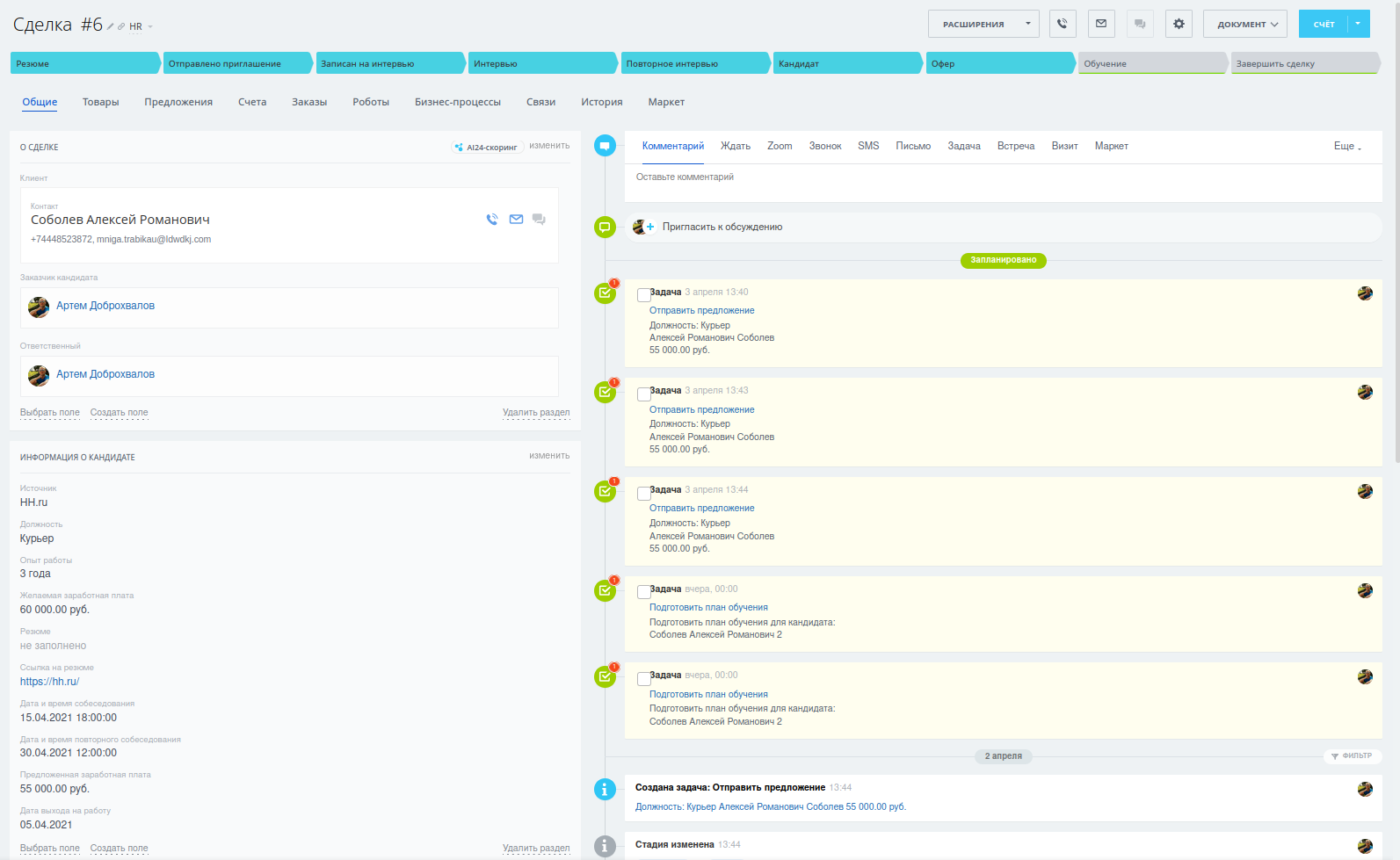This screenshot has width=1400, height=860.
Task: Mark first Подготовить план обучения task done
Action: point(643,592)
